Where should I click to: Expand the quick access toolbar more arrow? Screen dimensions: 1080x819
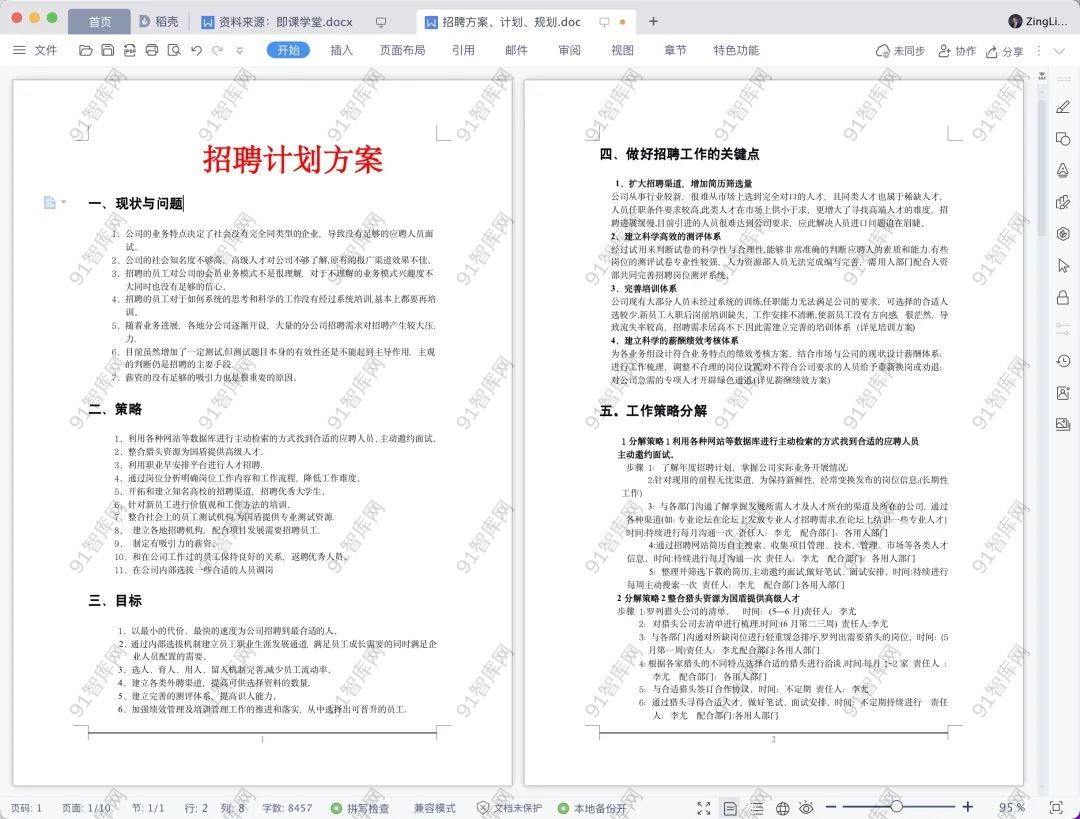click(240, 50)
